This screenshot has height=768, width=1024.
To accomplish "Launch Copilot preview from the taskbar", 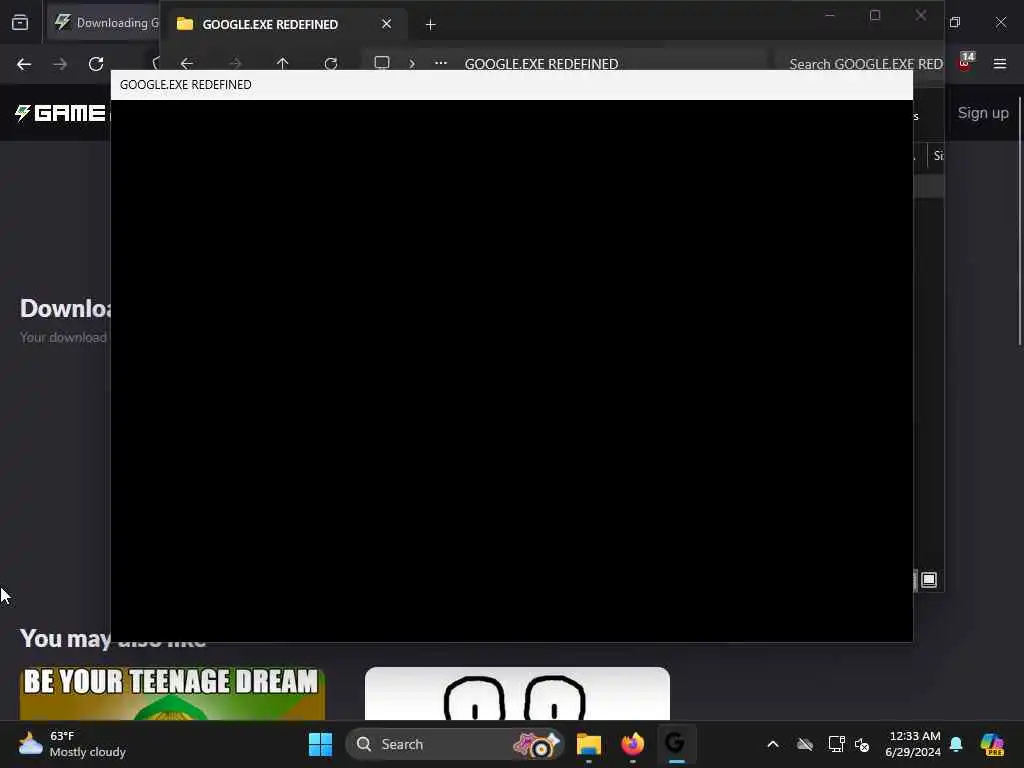I will tap(992, 744).
